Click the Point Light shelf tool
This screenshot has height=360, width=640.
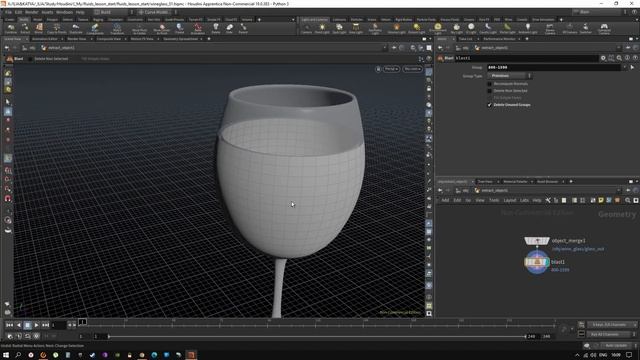[322, 29]
